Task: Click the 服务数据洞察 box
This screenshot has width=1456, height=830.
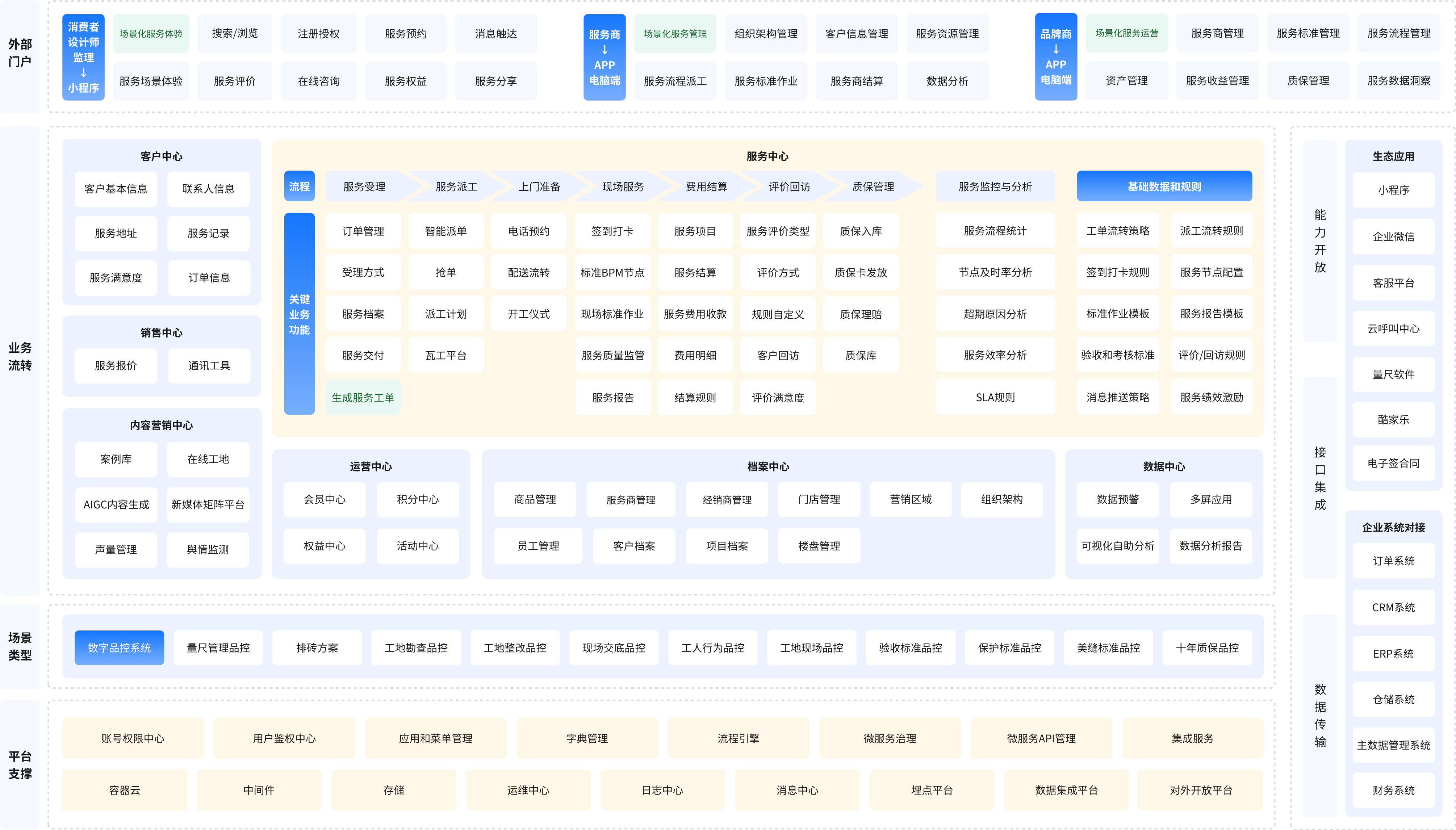Action: tap(1399, 80)
